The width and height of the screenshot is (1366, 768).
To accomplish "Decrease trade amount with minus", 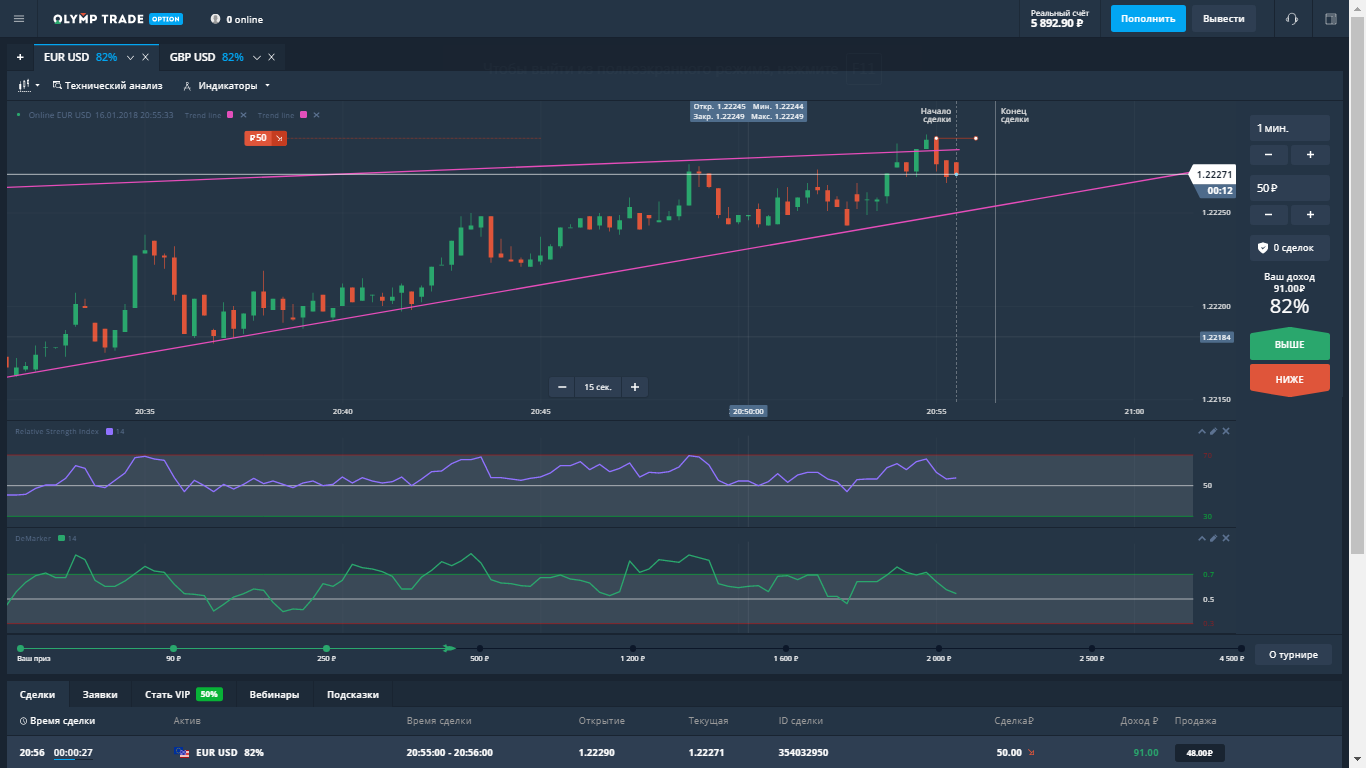I will coord(1269,215).
